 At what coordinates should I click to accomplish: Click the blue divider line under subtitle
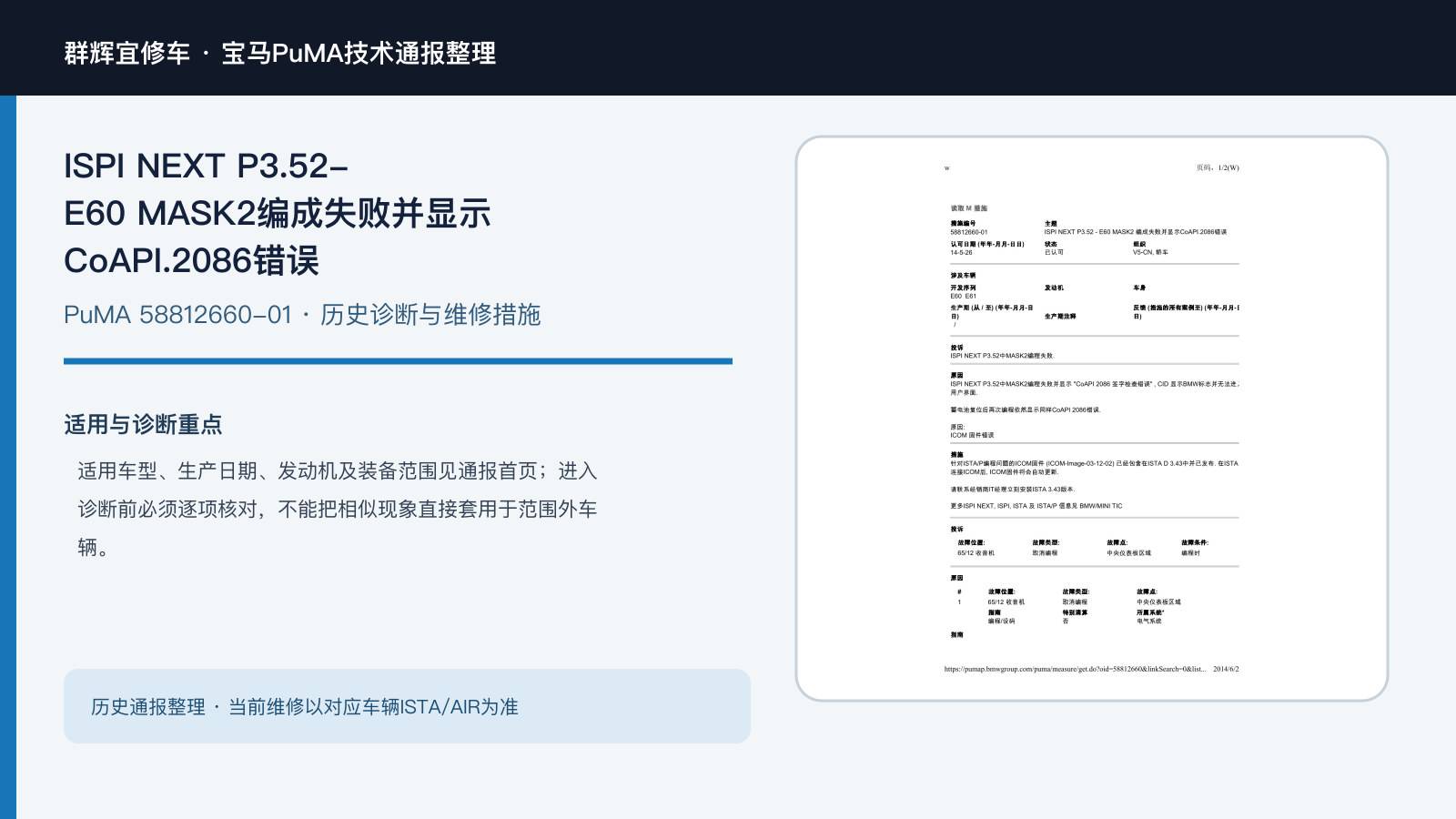coord(398,361)
